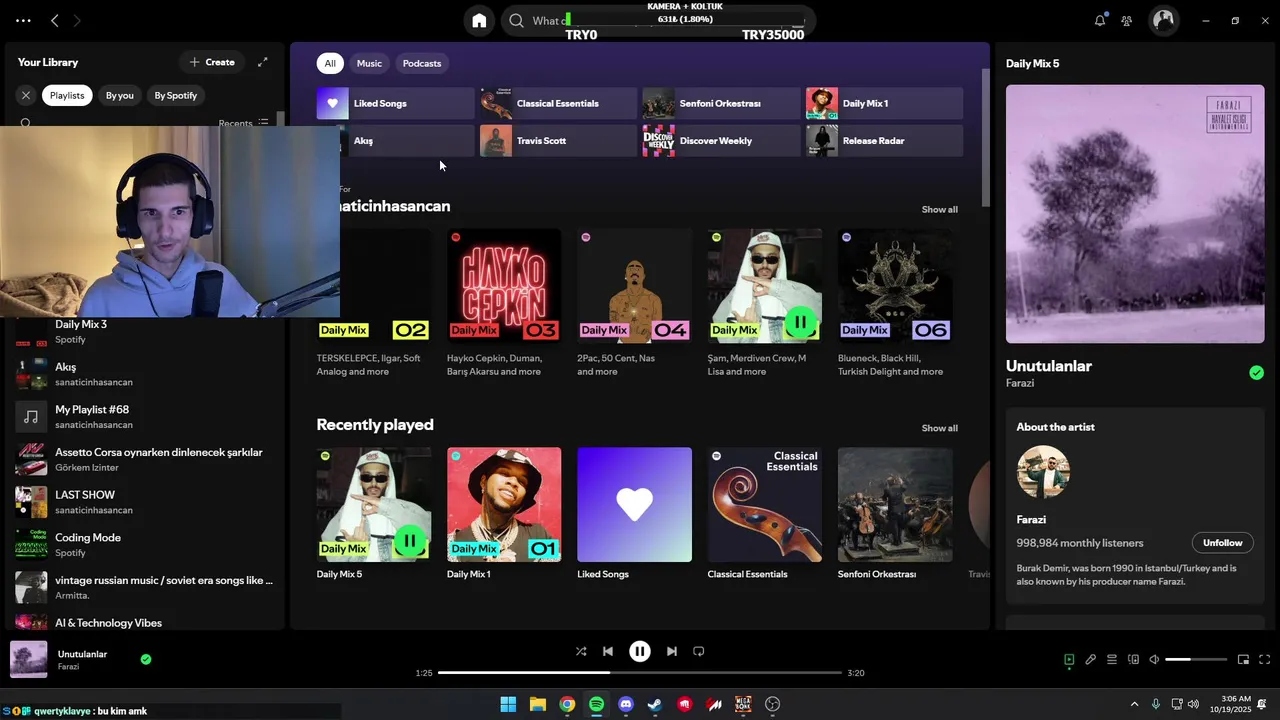Go forward with the right arrow
Viewport: 1280px width, 720px height.
tap(77, 20)
